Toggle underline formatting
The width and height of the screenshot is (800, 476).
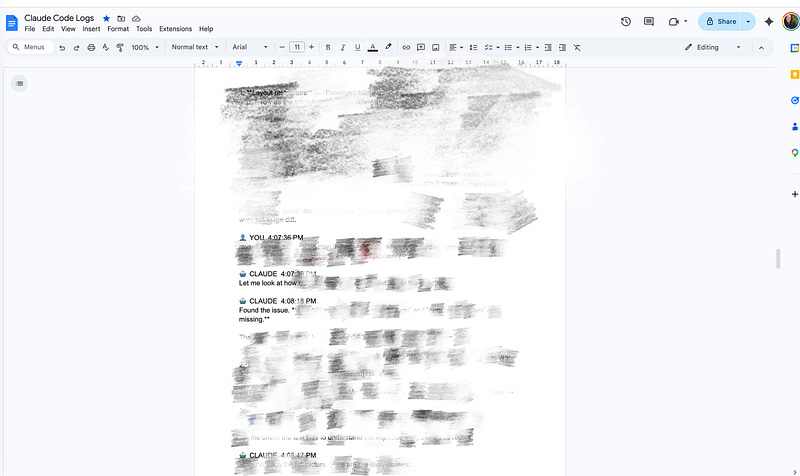(x=358, y=47)
